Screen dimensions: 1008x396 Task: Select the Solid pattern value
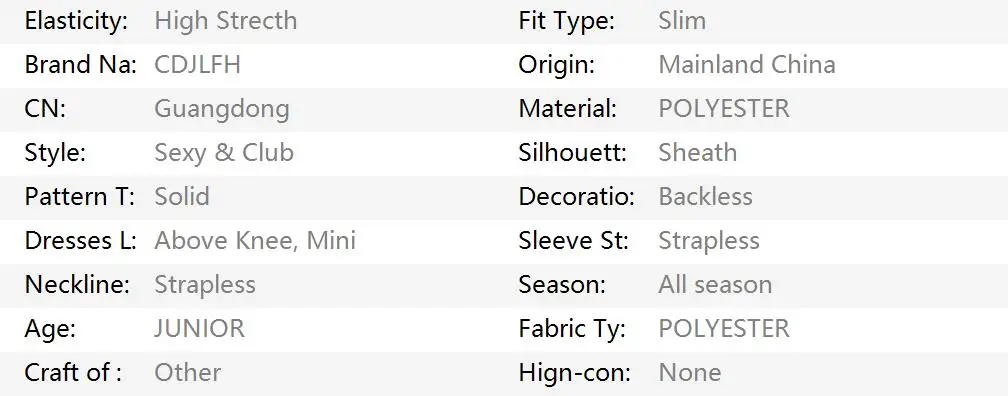pyautogui.click(x=182, y=197)
